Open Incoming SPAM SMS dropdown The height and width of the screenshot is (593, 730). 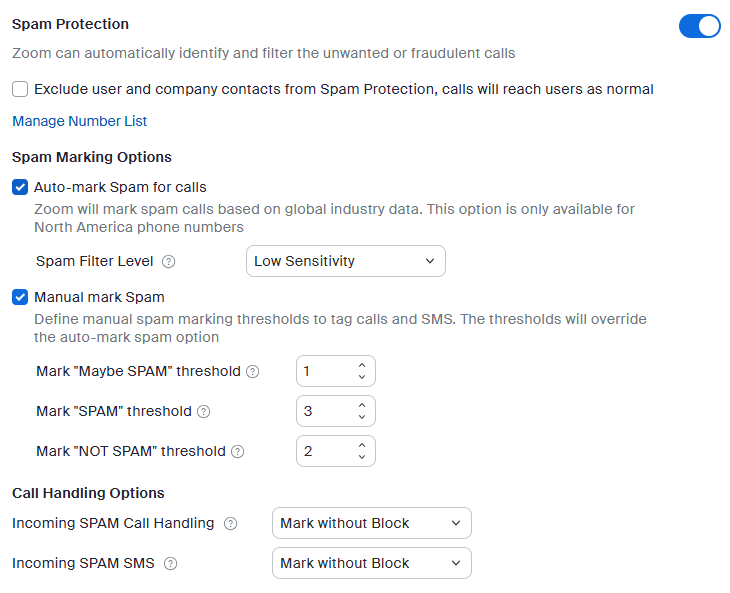coord(371,563)
